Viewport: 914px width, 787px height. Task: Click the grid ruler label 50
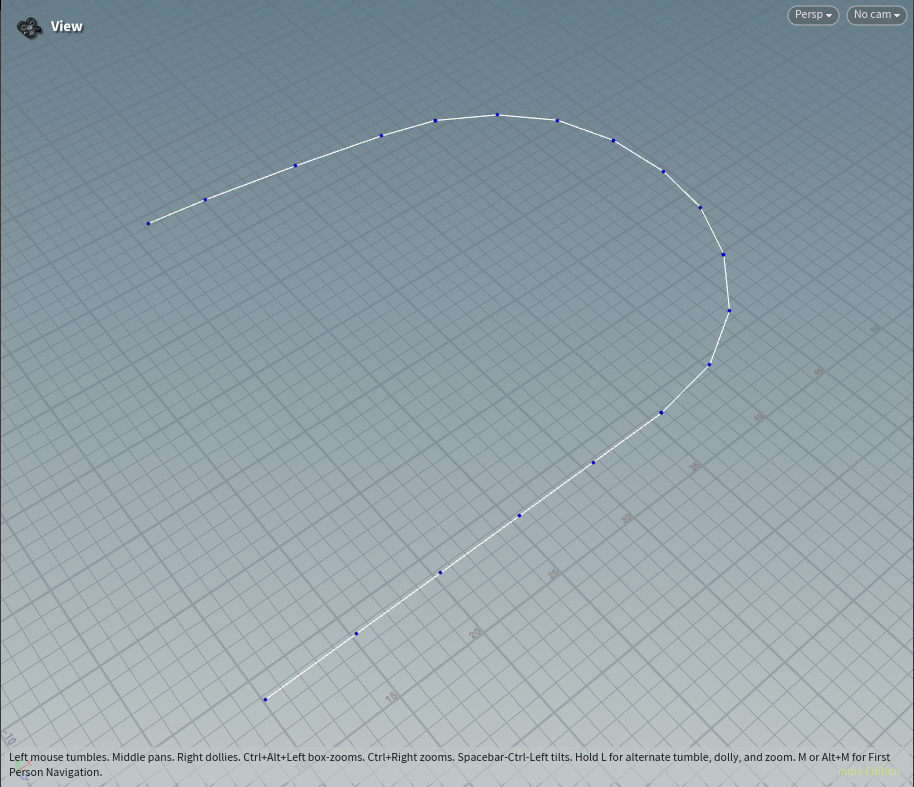875,329
